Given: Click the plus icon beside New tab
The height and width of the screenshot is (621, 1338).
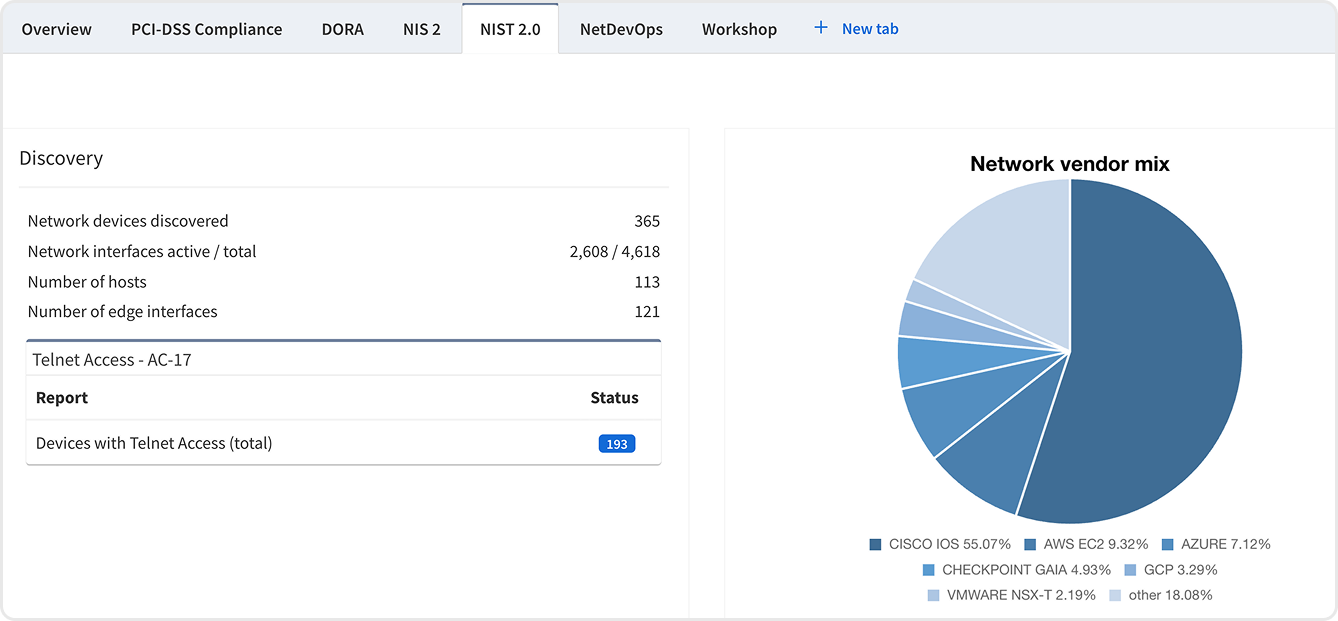Looking at the screenshot, I should click(821, 28).
